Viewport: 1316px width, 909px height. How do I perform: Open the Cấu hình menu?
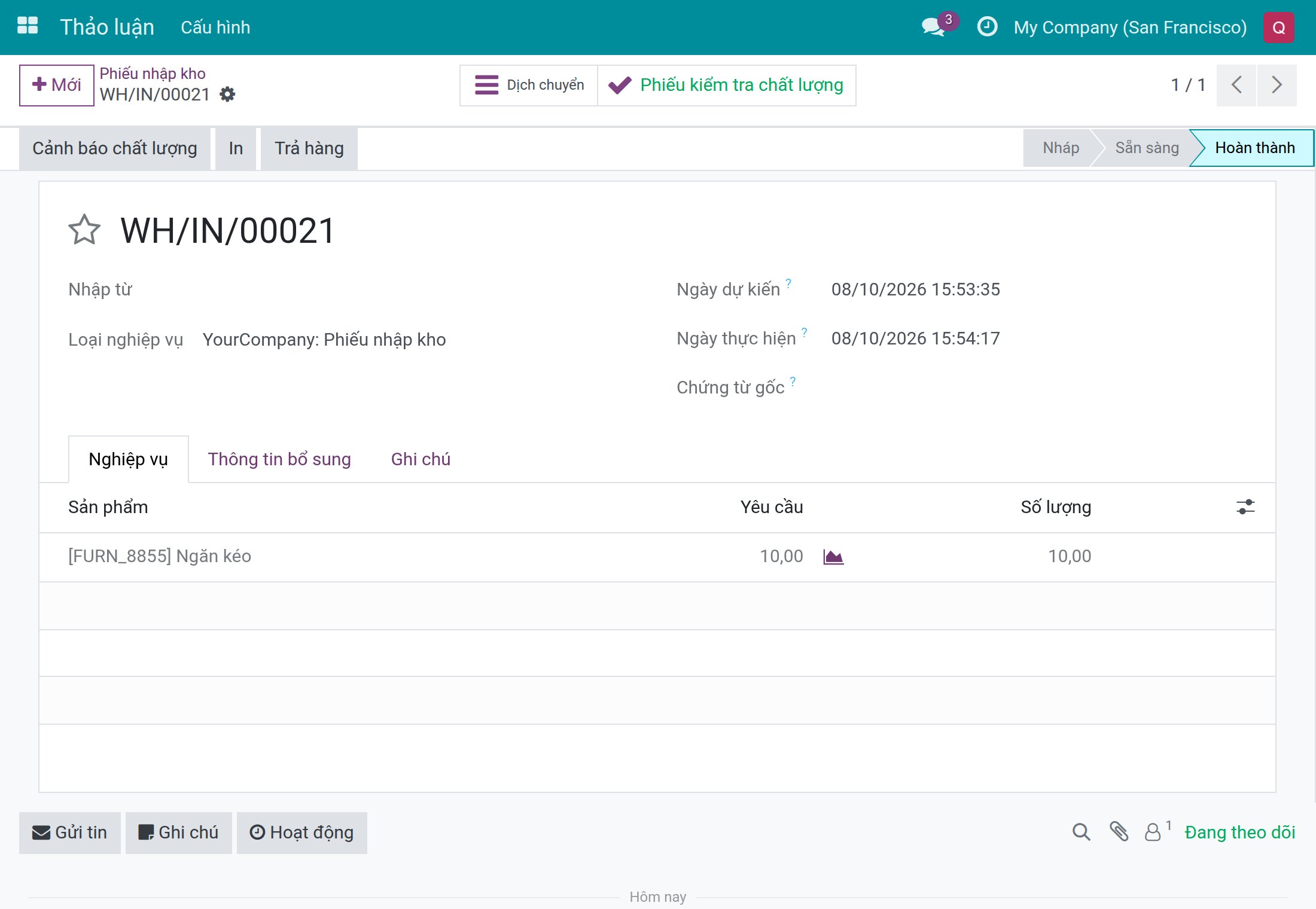(x=215, y=27)
